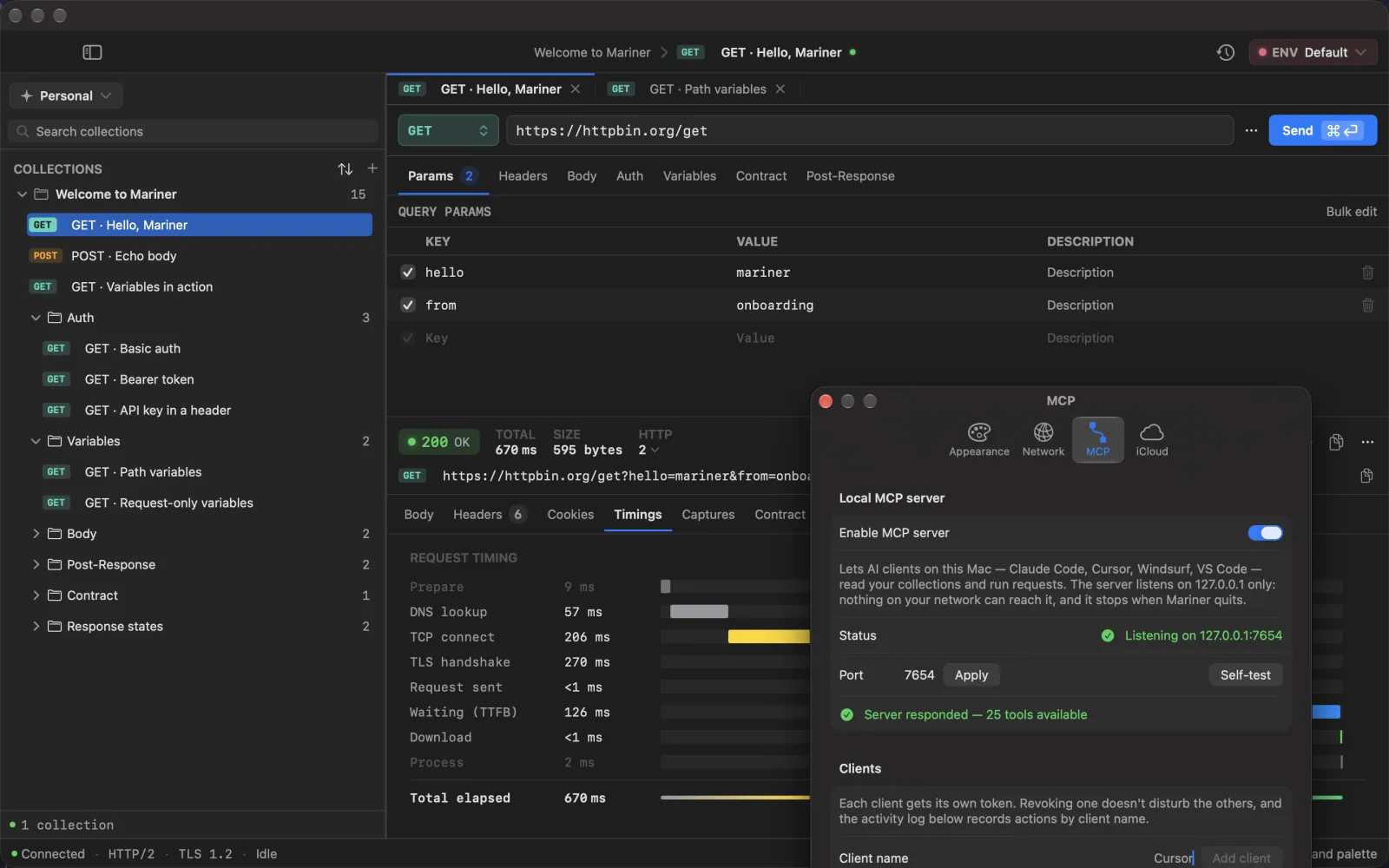Disable the Enable MCP server switch
The width and height of the screenshot is (1389, 868).
(1265, 533)
